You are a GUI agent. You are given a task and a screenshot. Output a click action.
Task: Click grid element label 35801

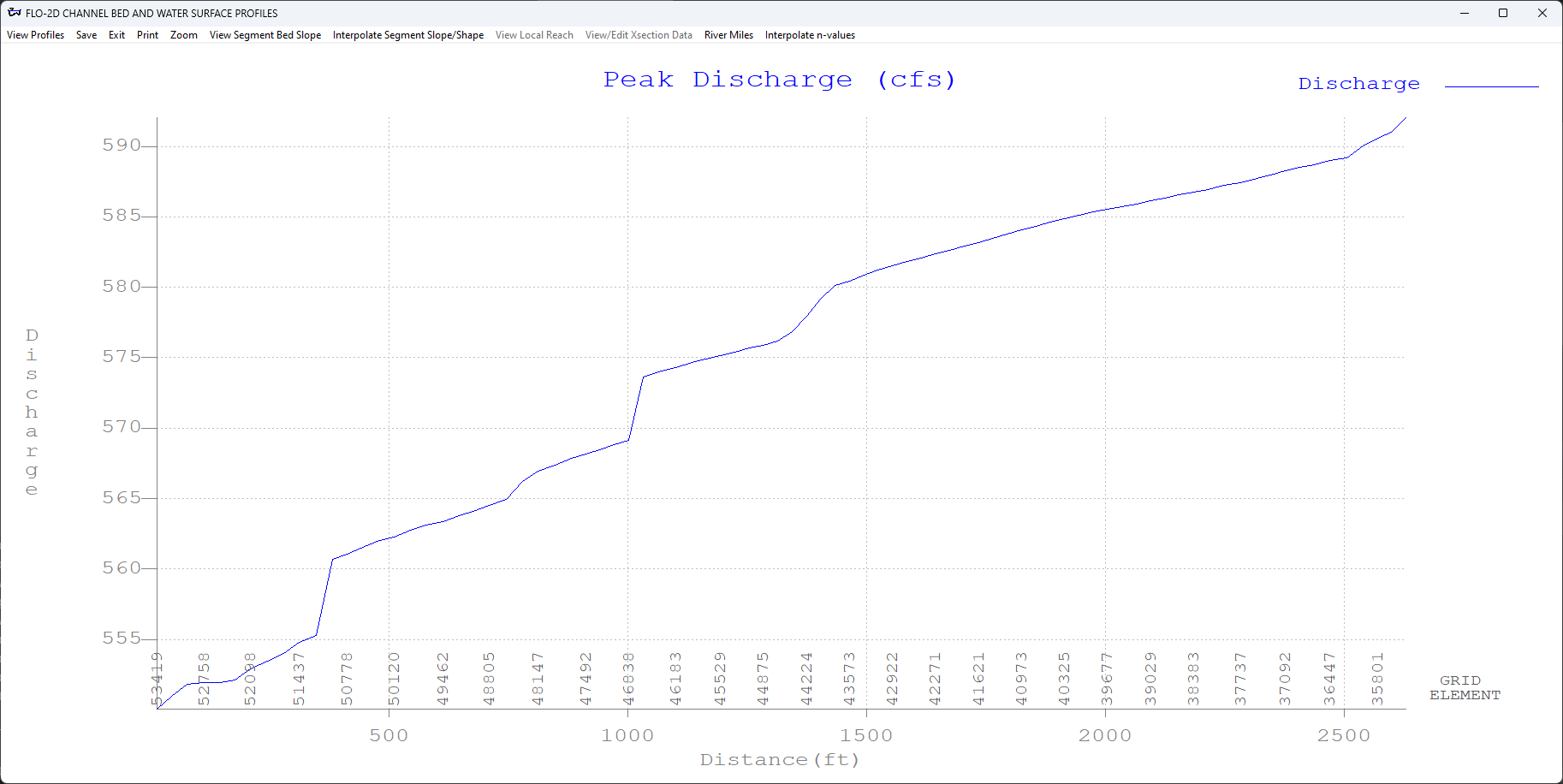coord(1377,680)
